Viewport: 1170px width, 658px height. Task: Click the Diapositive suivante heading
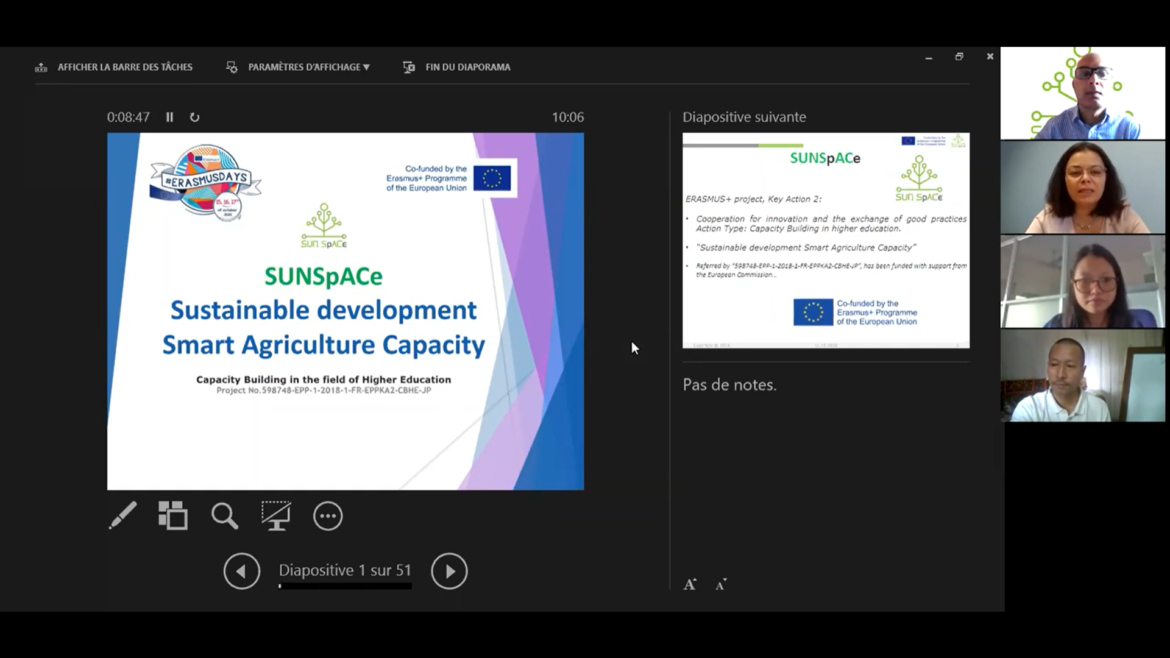[x=744, y=117]
